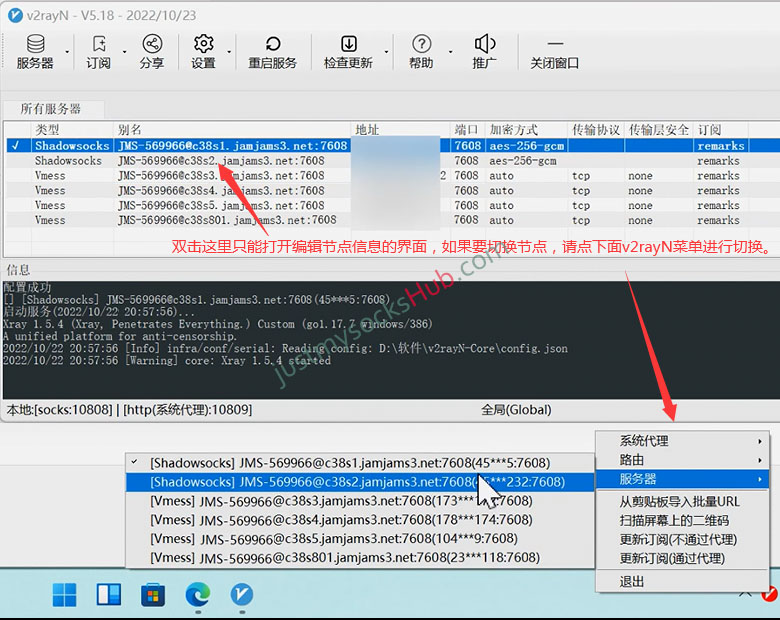
Task: Click the 全局(Global) status bar text
Action: point(516,410)
